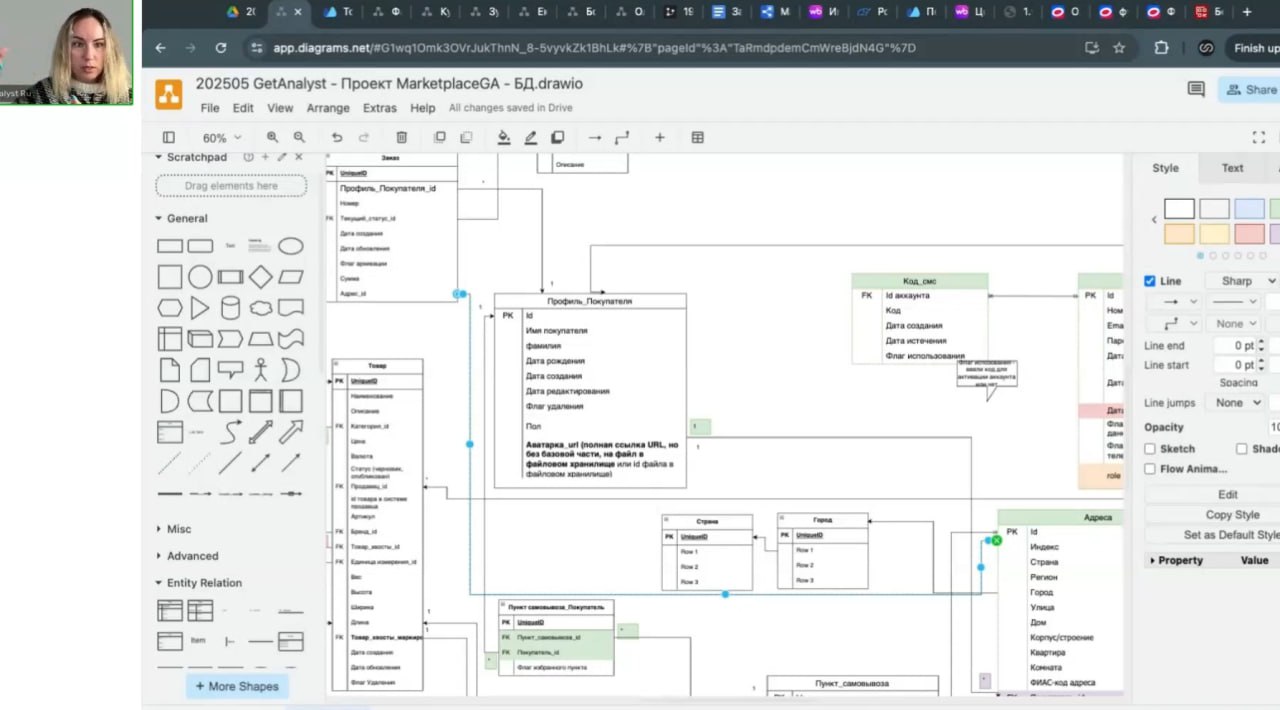Open the 60% zoom level dropdown

click(x=221, y=138)
